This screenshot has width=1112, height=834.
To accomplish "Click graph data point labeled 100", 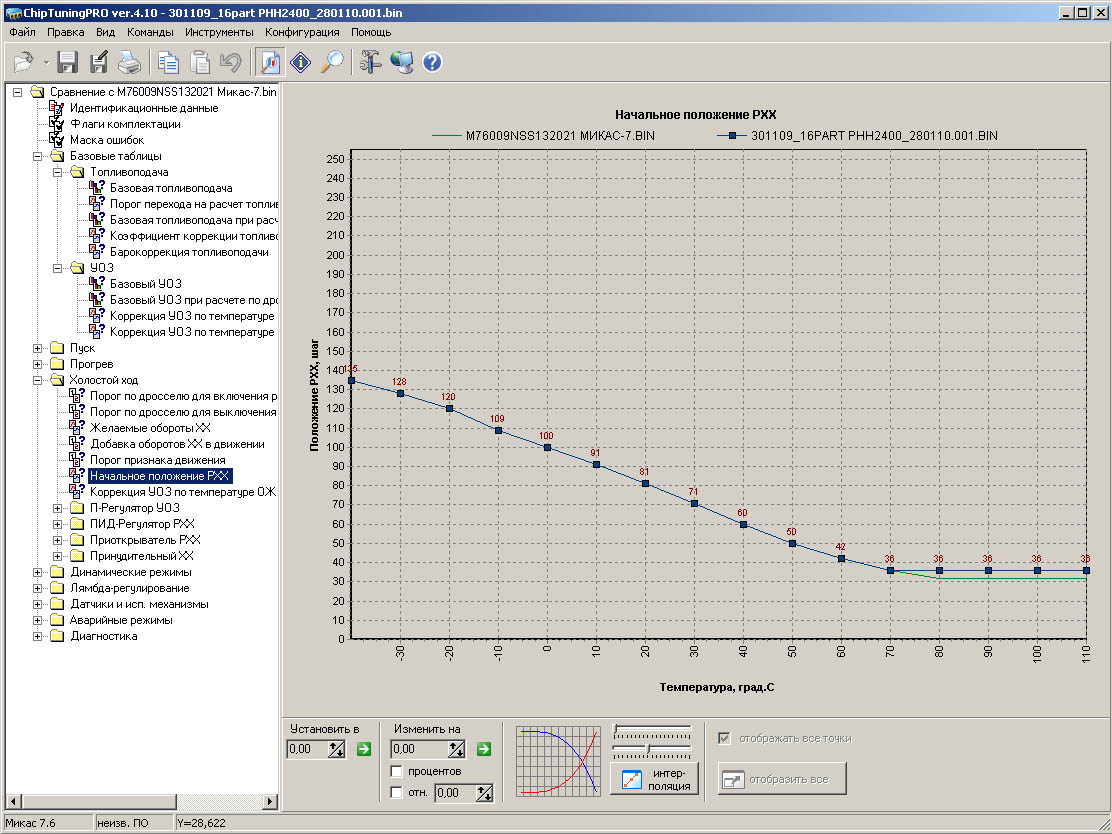I will (547, 447).
